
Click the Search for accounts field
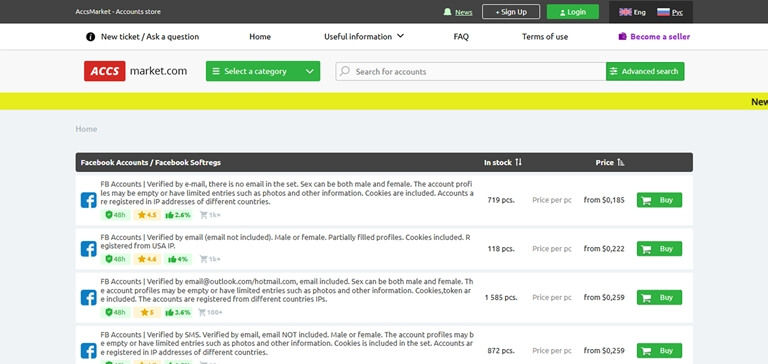point(471,72)
